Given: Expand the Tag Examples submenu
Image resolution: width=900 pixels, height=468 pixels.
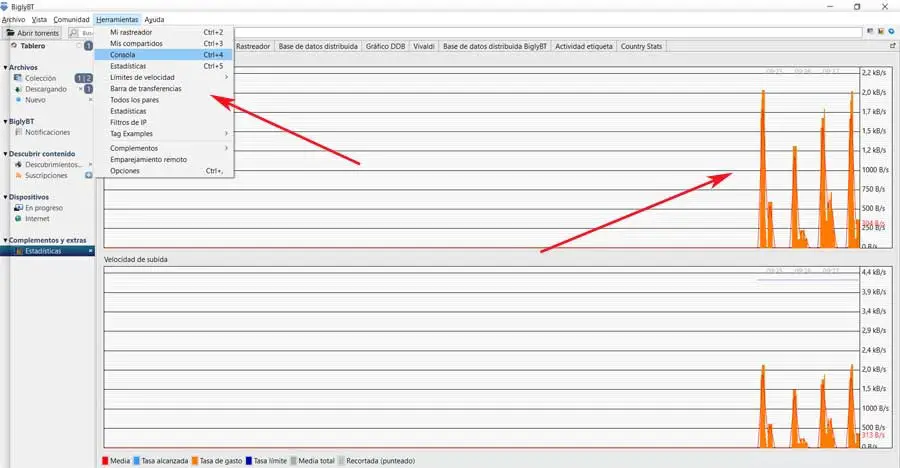Looking at the screenshot, I should [226, 133].
